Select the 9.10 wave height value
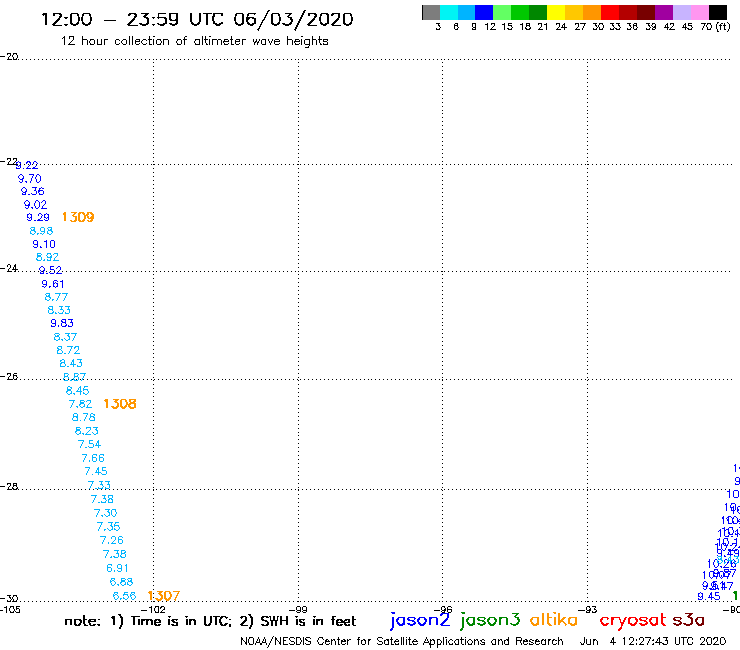The width and height of the screenshot is (740, 650). [44, 244]
